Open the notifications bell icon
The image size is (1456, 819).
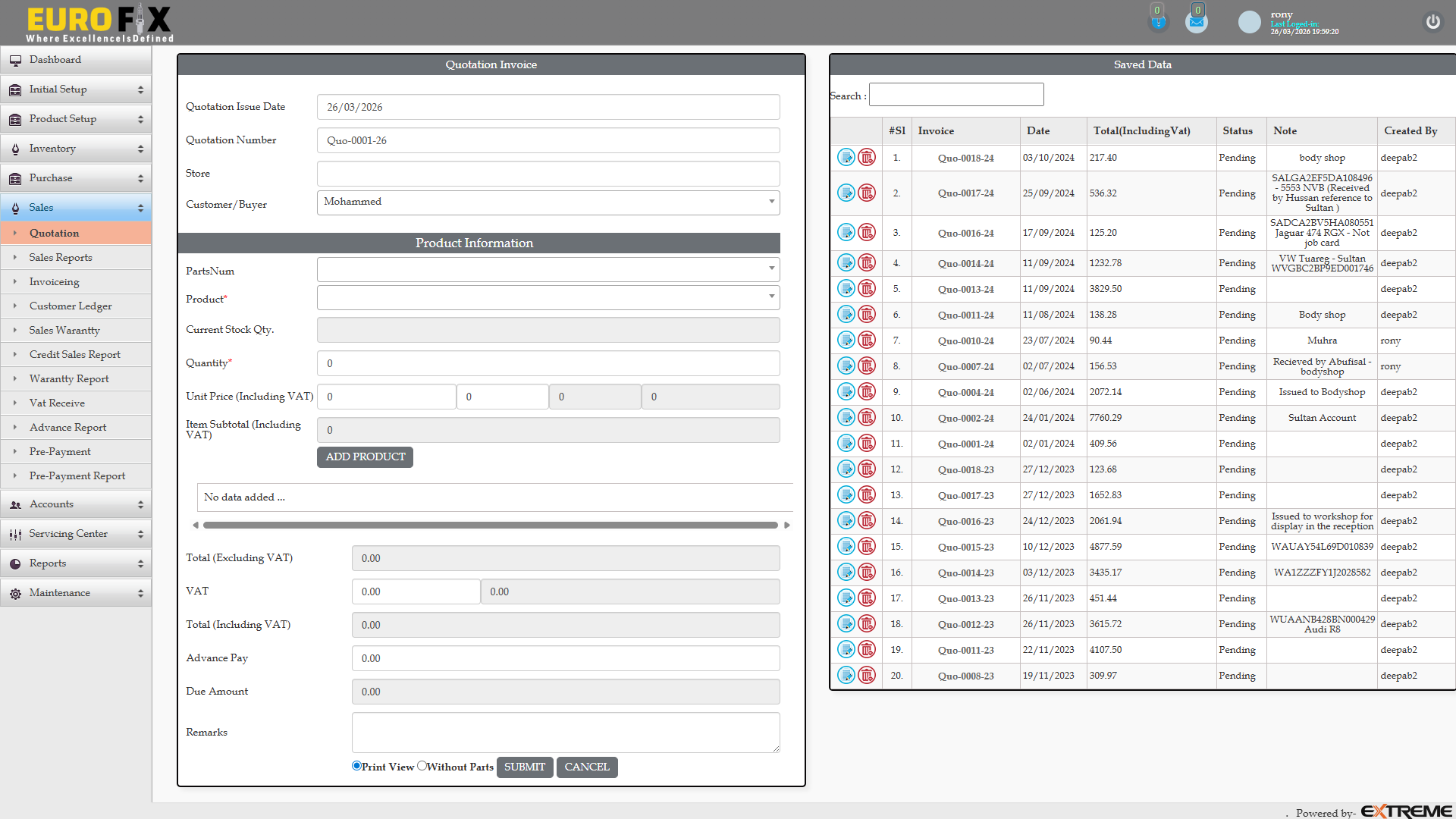(1158, 20)
